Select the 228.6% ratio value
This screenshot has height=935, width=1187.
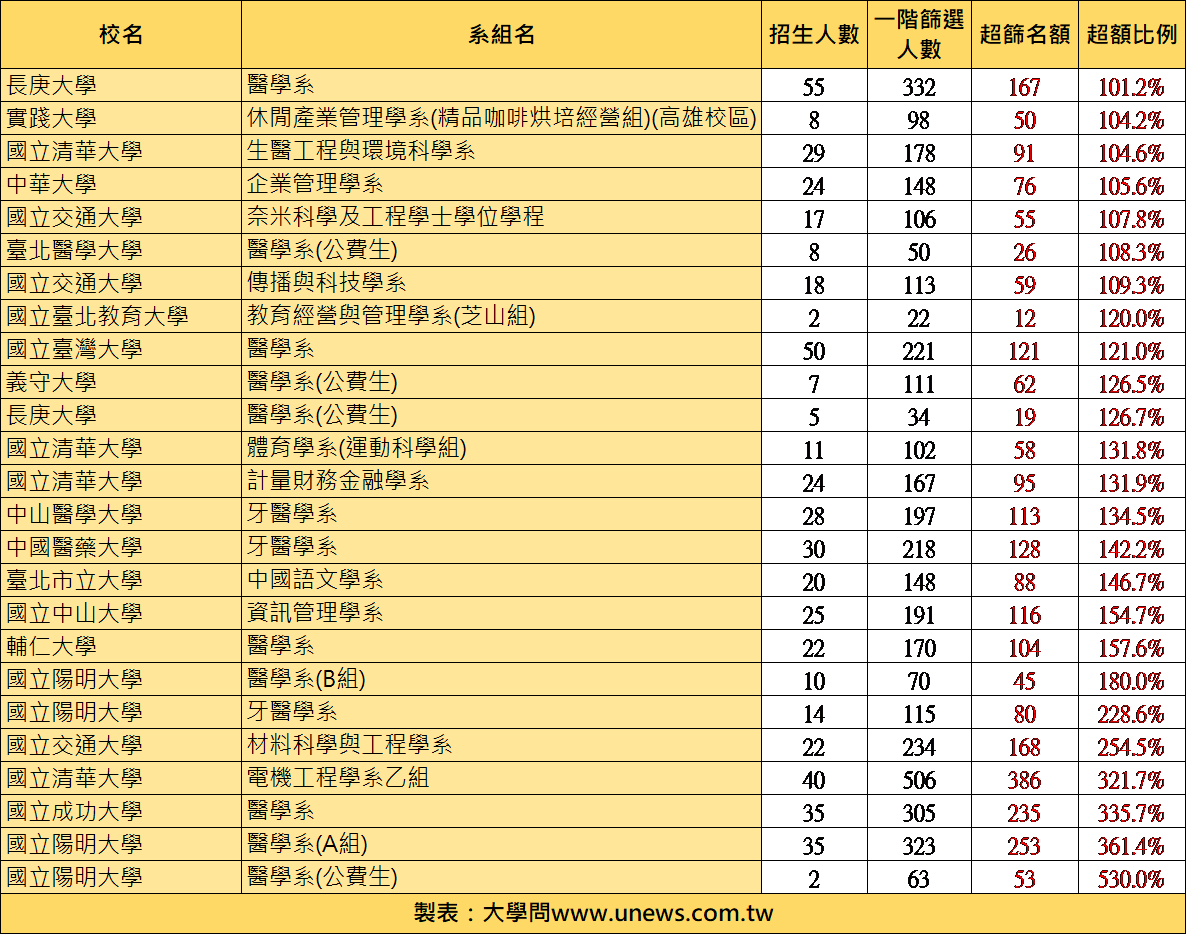(1132, 715)
